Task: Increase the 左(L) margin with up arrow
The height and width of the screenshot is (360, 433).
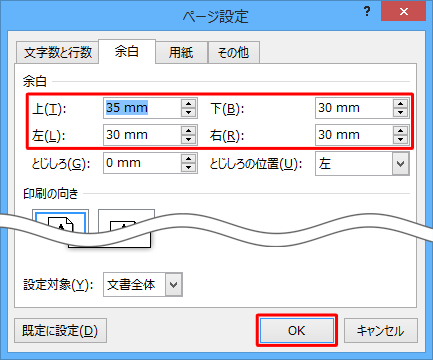Action: (x=189, y=130)
